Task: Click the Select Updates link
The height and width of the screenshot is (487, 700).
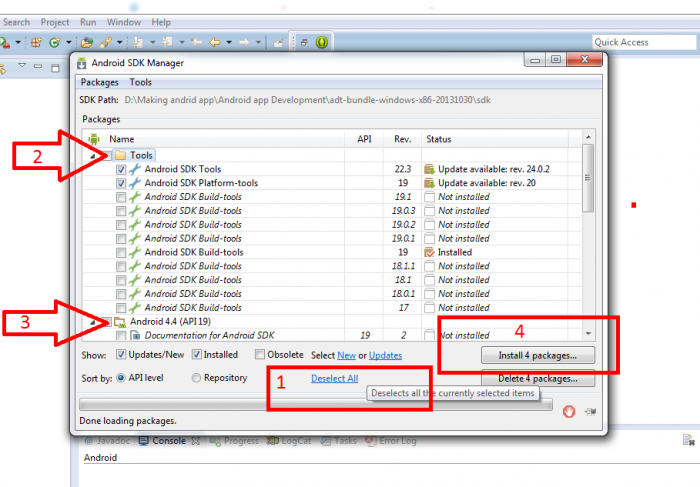Action: pos(385,355)
